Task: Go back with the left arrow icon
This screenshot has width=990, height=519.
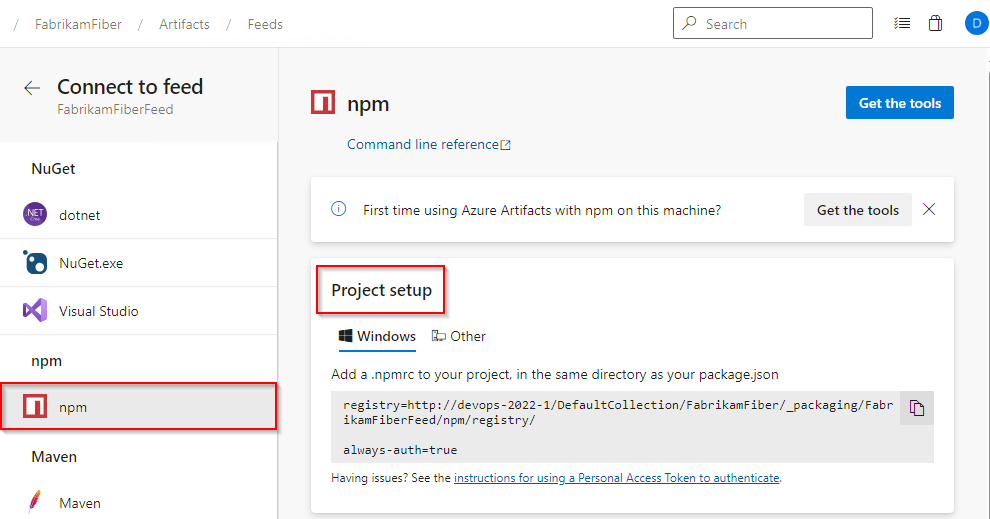Action: (x=32, y=88)
